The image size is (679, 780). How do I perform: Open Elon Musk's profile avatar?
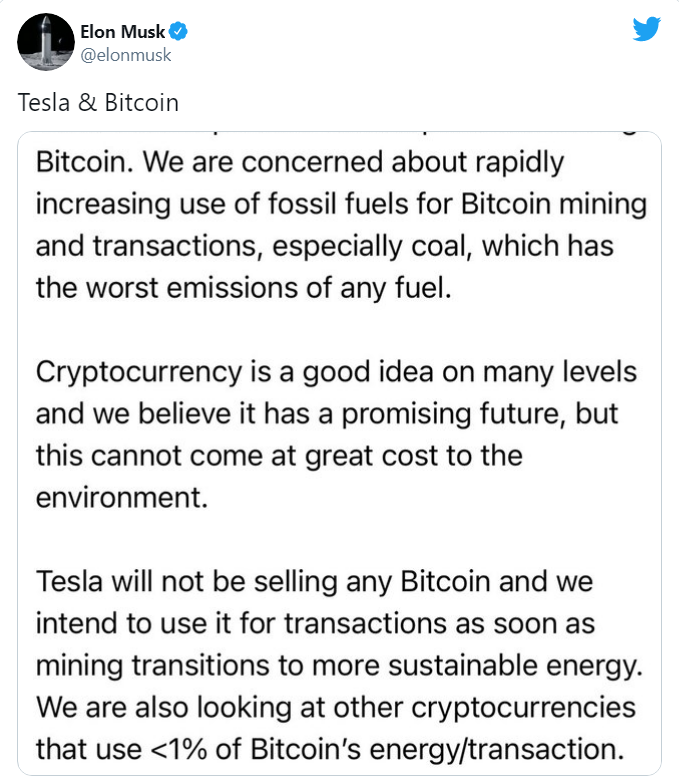click(40, 44)
